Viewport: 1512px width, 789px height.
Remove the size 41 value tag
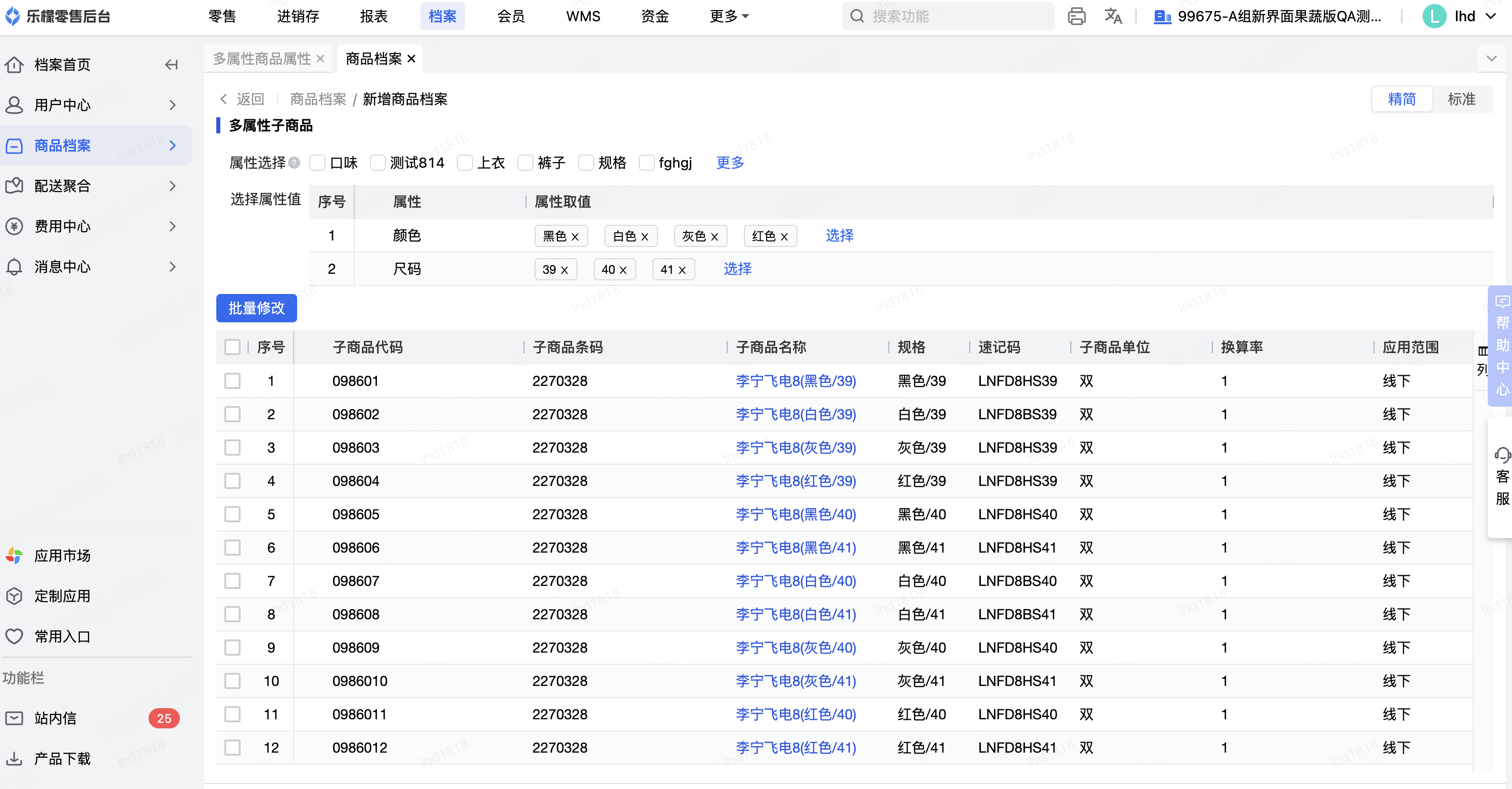pos(682,270)
